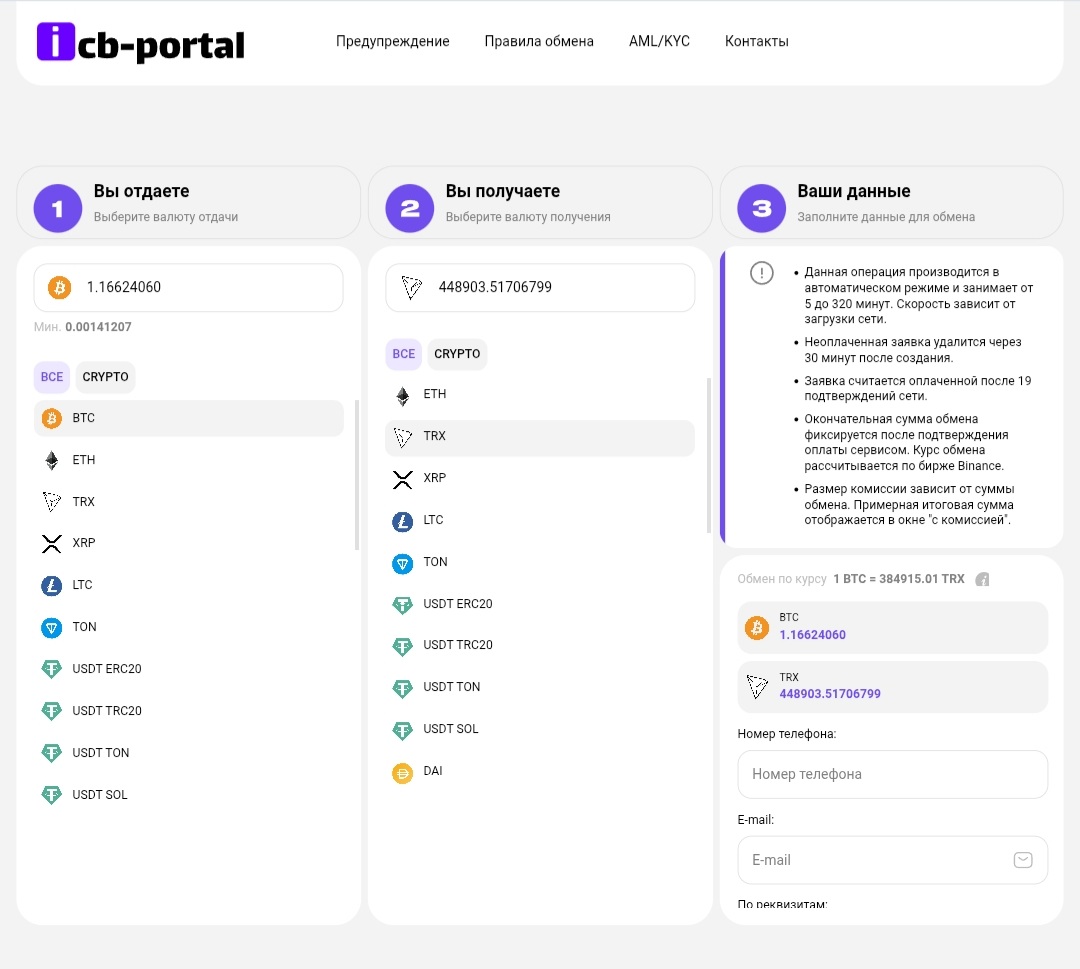Click the icb-portal logo
Viewport: 1080px width, 969px height.
coord(140,42)
